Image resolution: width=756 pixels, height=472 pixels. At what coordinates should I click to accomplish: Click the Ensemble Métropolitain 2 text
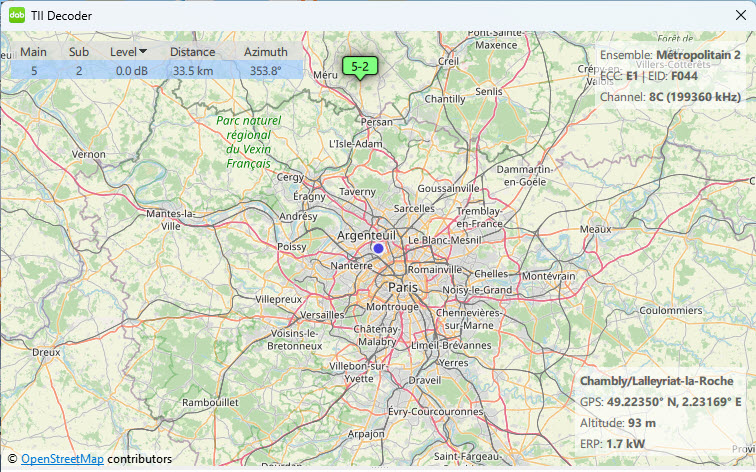click(670, 55)
